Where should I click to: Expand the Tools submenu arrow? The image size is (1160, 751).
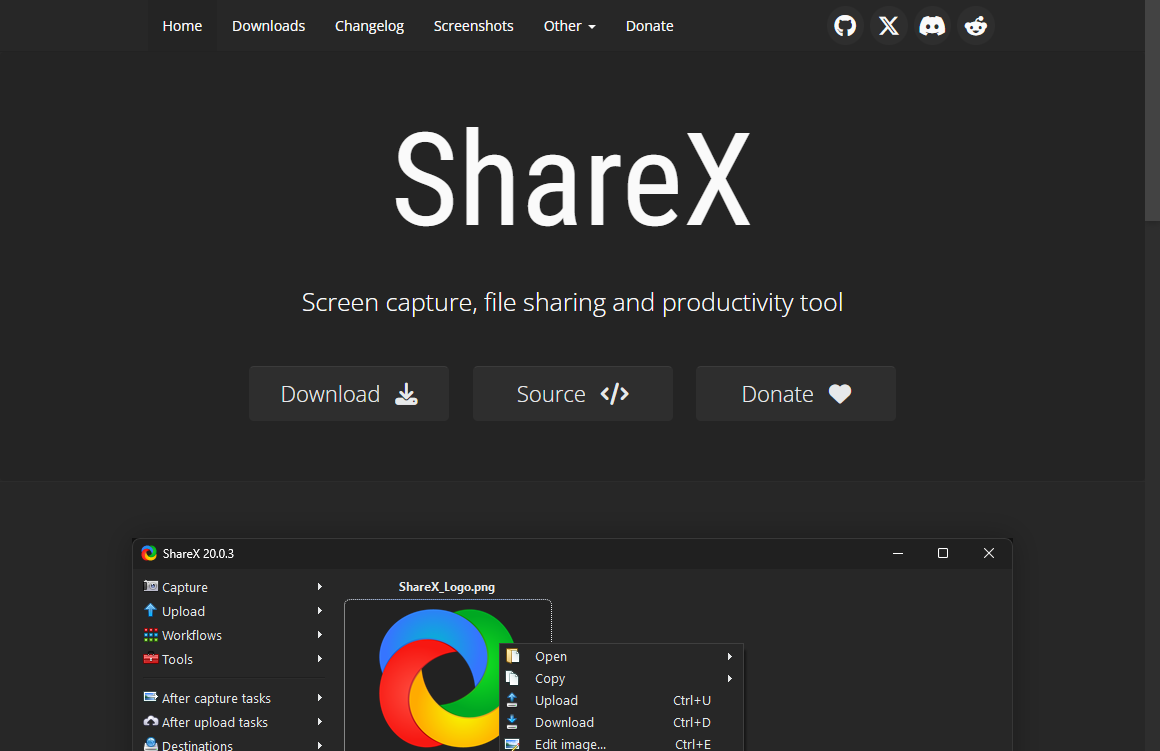coord(320,659)
